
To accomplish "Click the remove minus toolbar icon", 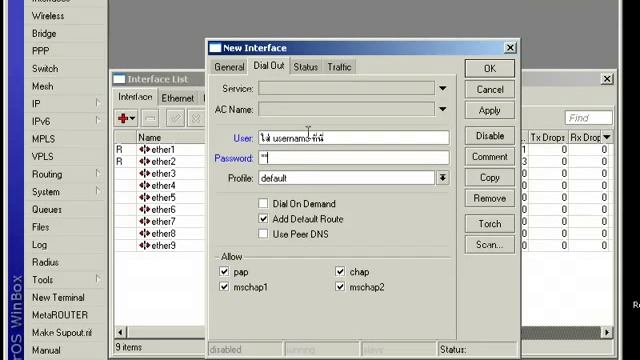I will point(150,118).
